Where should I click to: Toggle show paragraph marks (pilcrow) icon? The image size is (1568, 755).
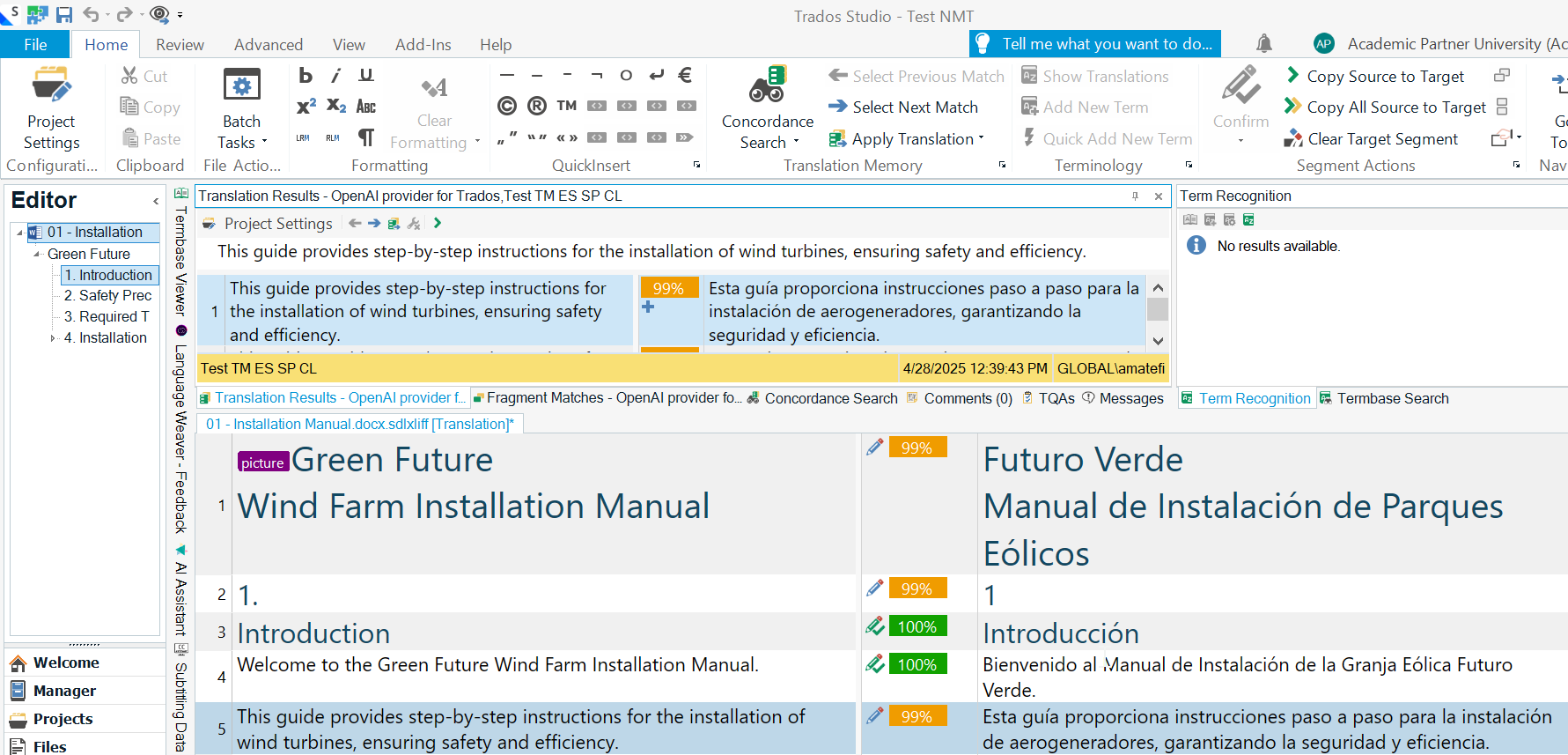pos(366,137)
